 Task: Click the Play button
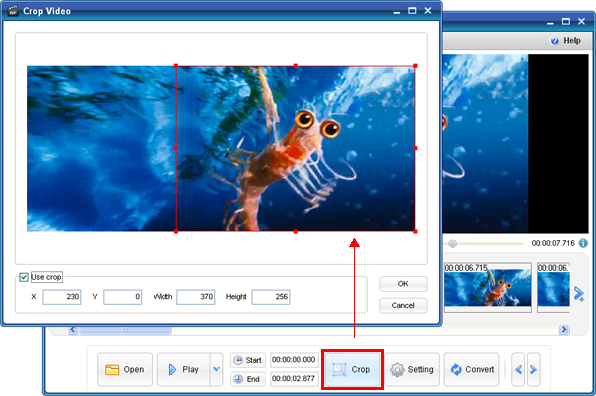point(184,369)
